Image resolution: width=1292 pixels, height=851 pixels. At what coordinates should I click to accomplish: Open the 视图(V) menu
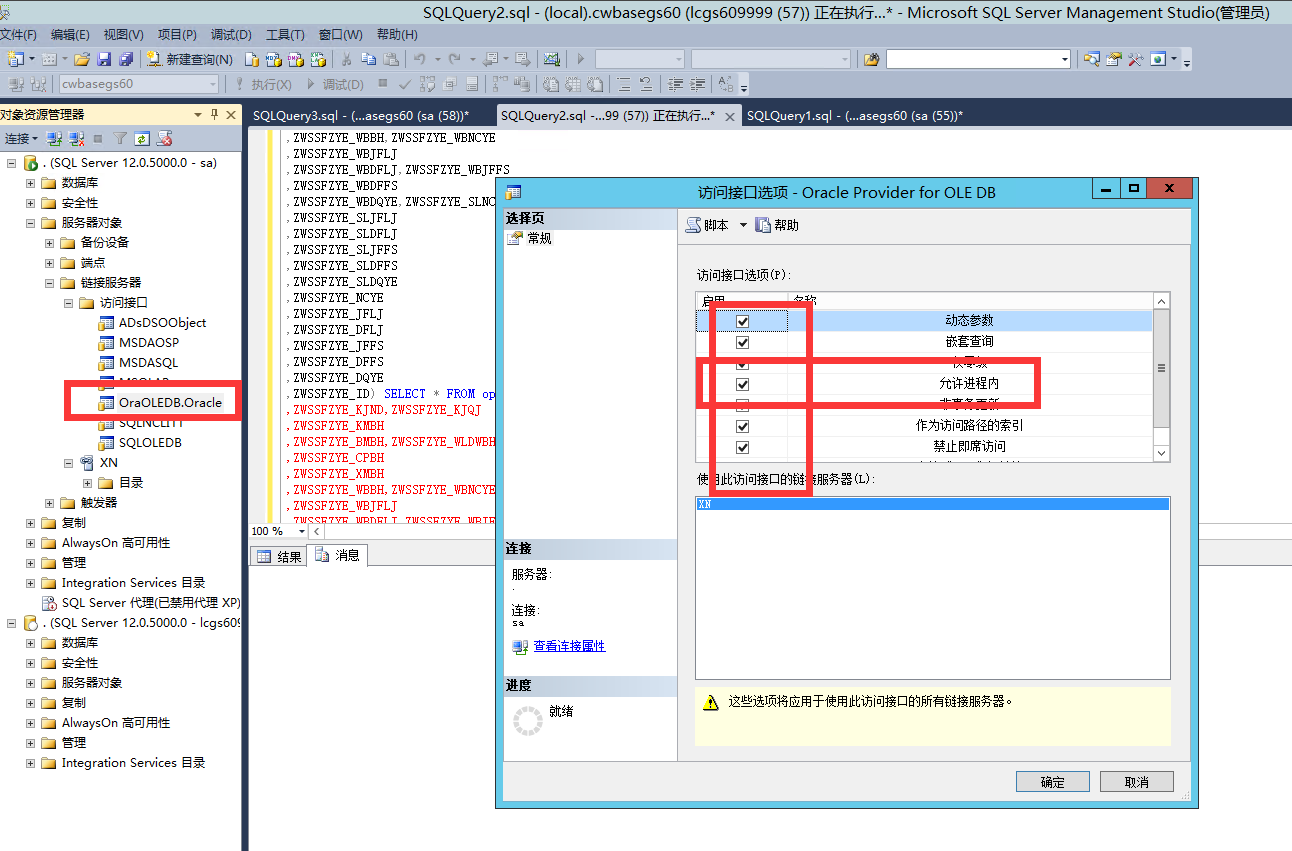tap(123, 35)
